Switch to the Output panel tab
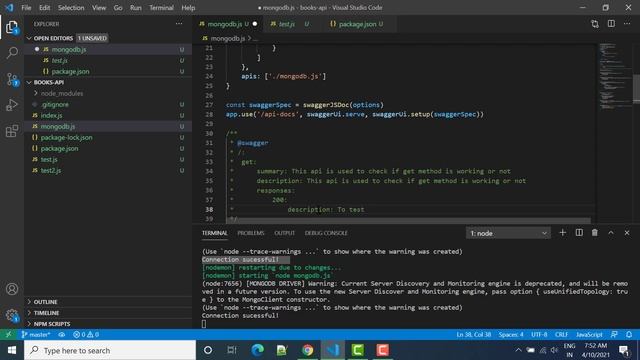This screenshot has height=360, width=640. 284,233
